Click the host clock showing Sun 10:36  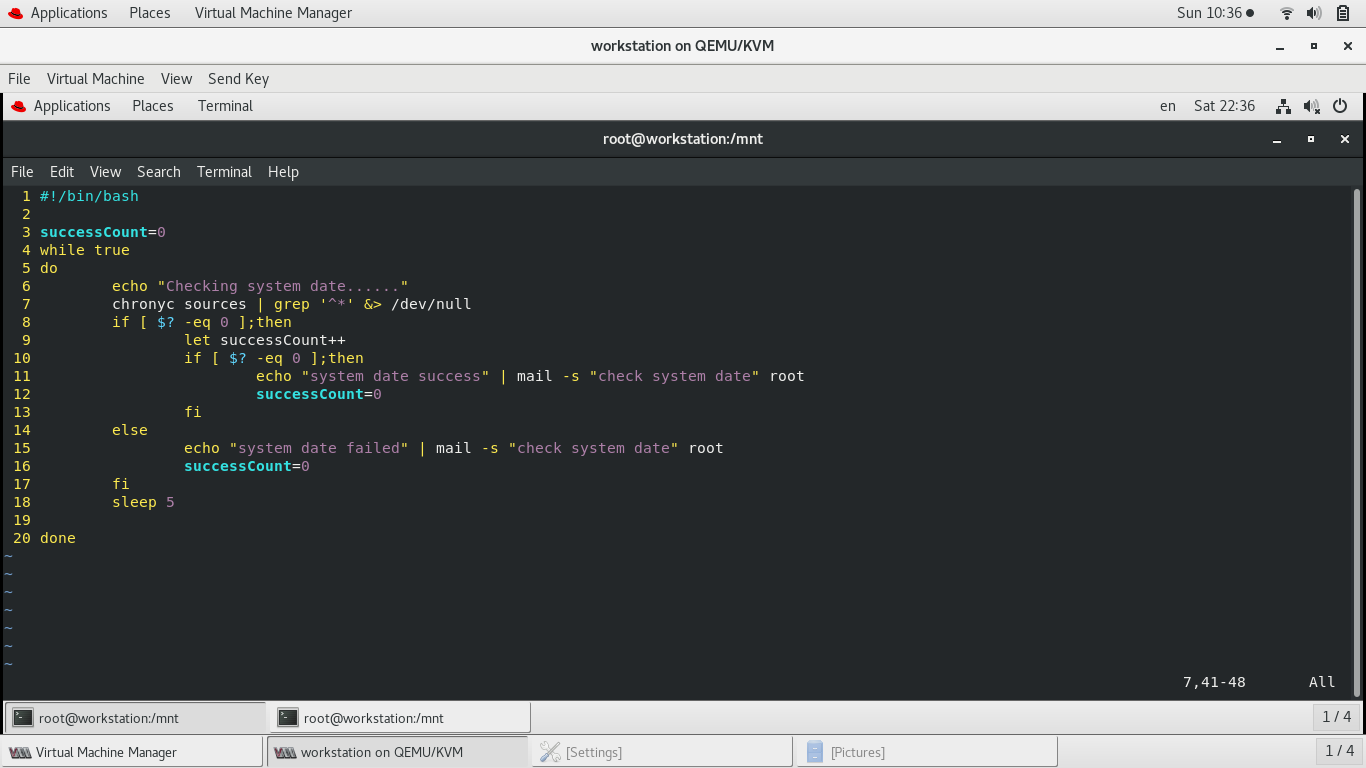(x=1215, y=13)
